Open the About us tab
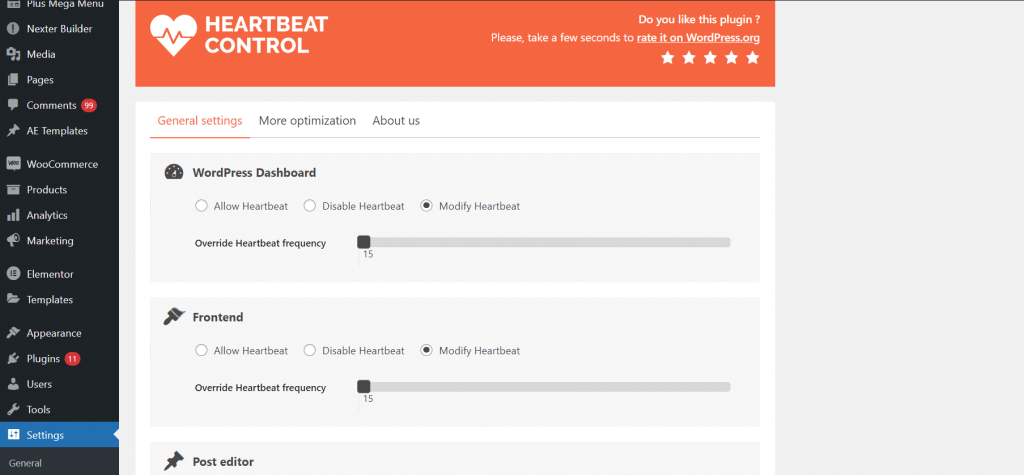1024x475 pixels. [x=396, y=121]
